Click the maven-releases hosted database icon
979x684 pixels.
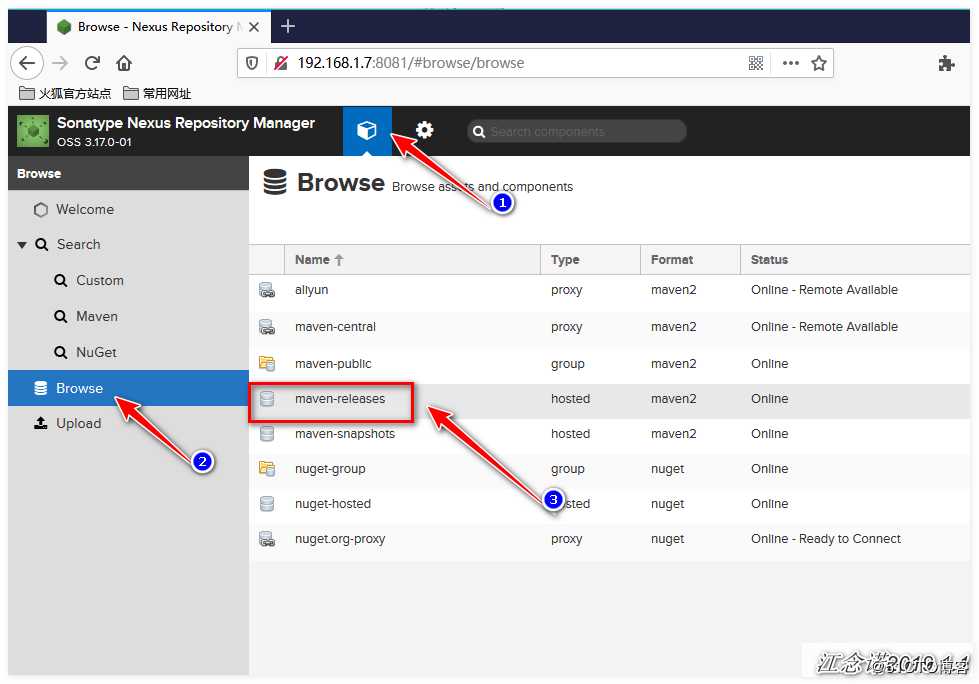pyautogui.click(x=267, y=399)
